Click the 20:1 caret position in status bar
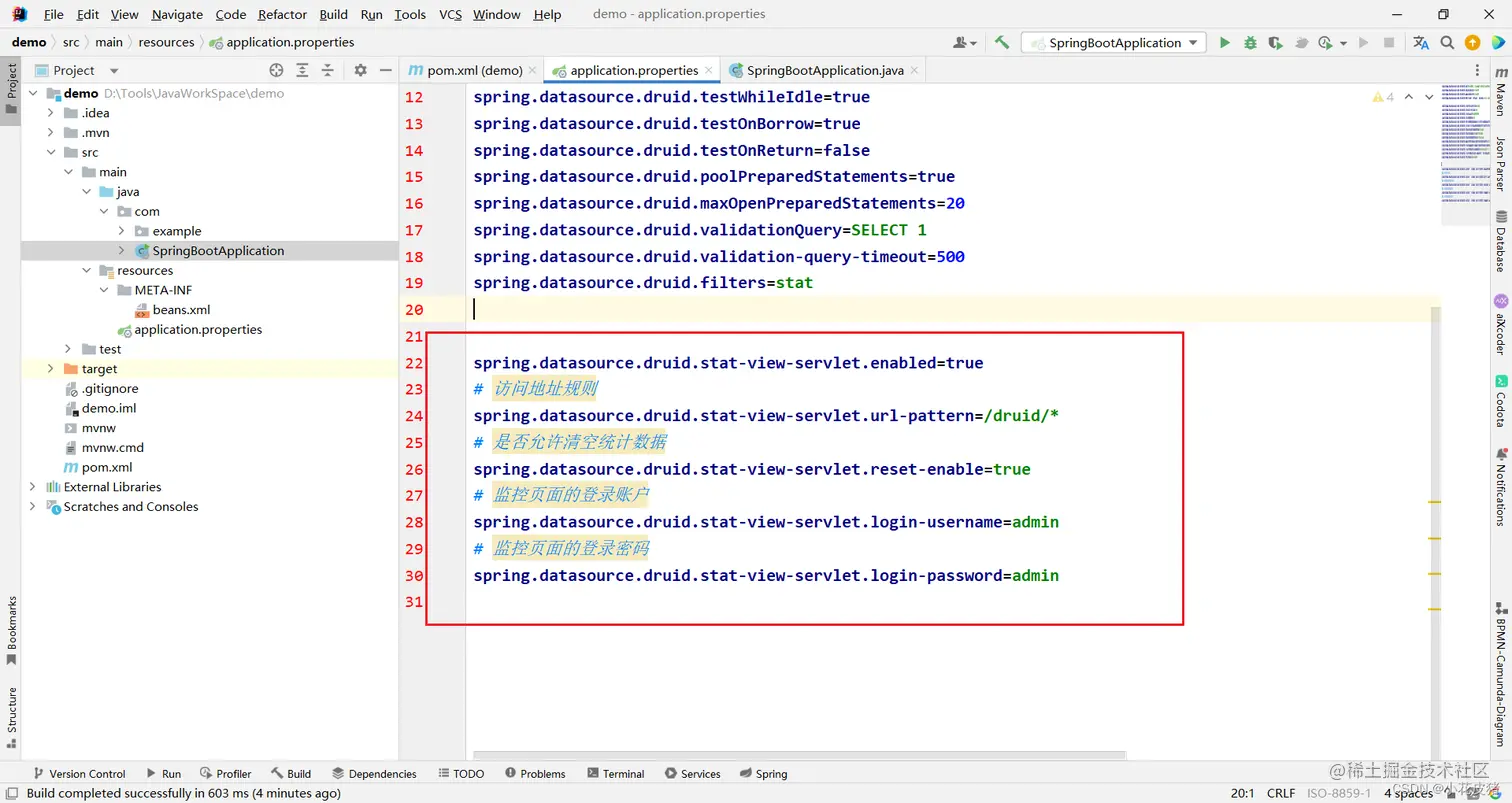The image size is (1512, 803). point(1242,793)
